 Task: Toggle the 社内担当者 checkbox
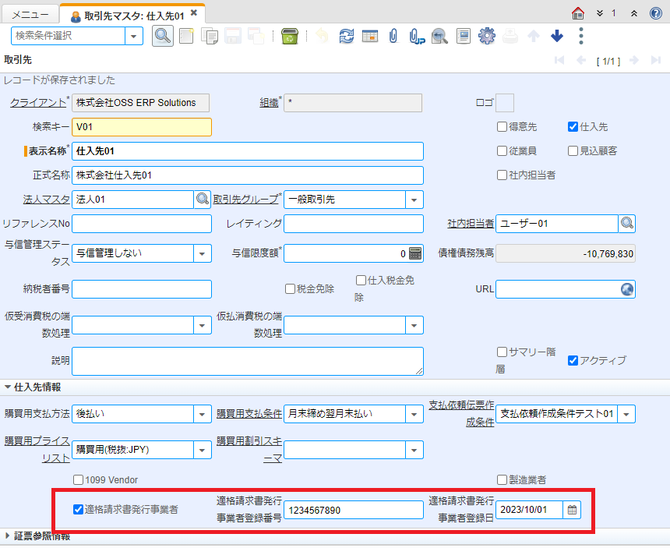(x=502, y=175)
